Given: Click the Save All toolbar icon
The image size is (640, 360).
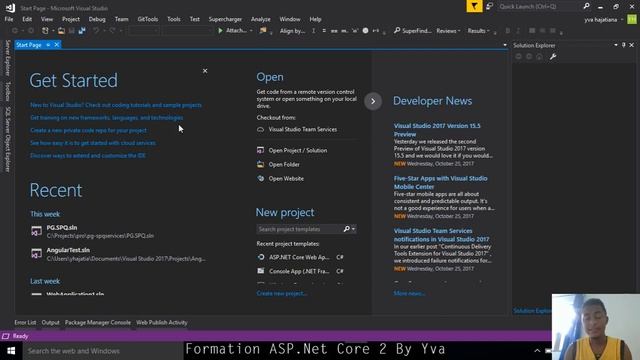Looking at the screenshot, I should [x=82, y=31].
